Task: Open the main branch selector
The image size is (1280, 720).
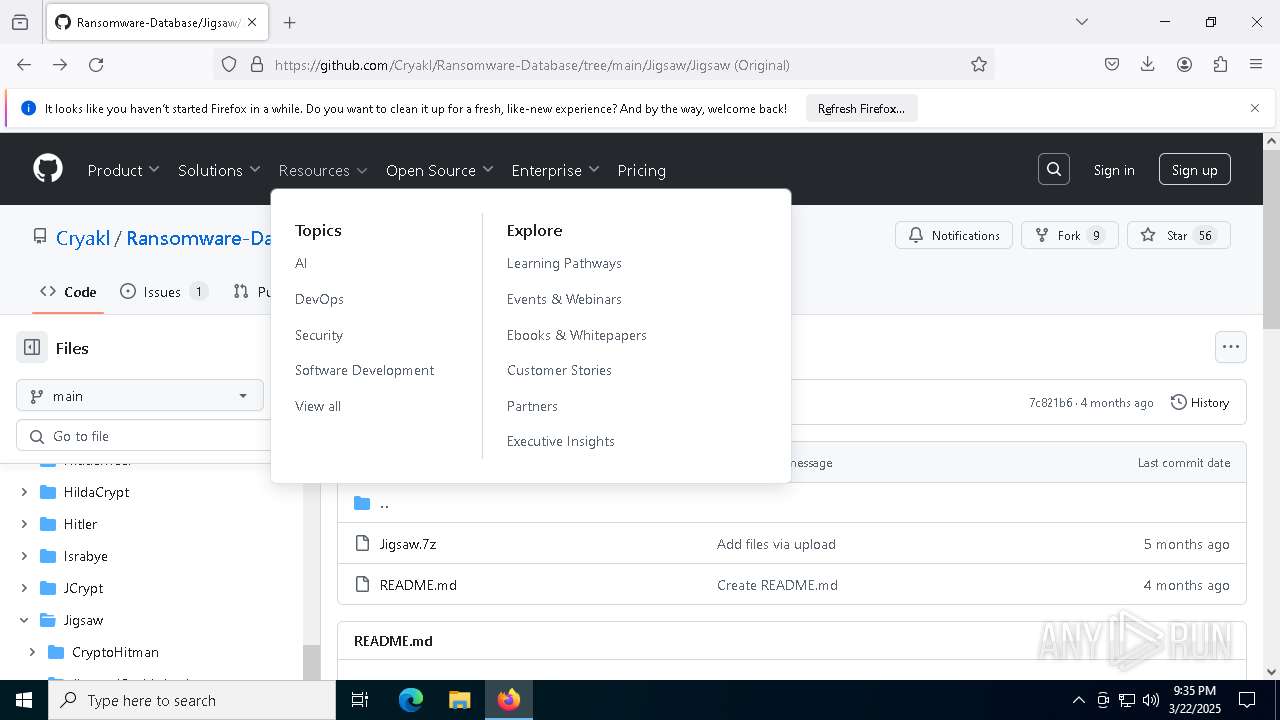Action: coord(140,396)
